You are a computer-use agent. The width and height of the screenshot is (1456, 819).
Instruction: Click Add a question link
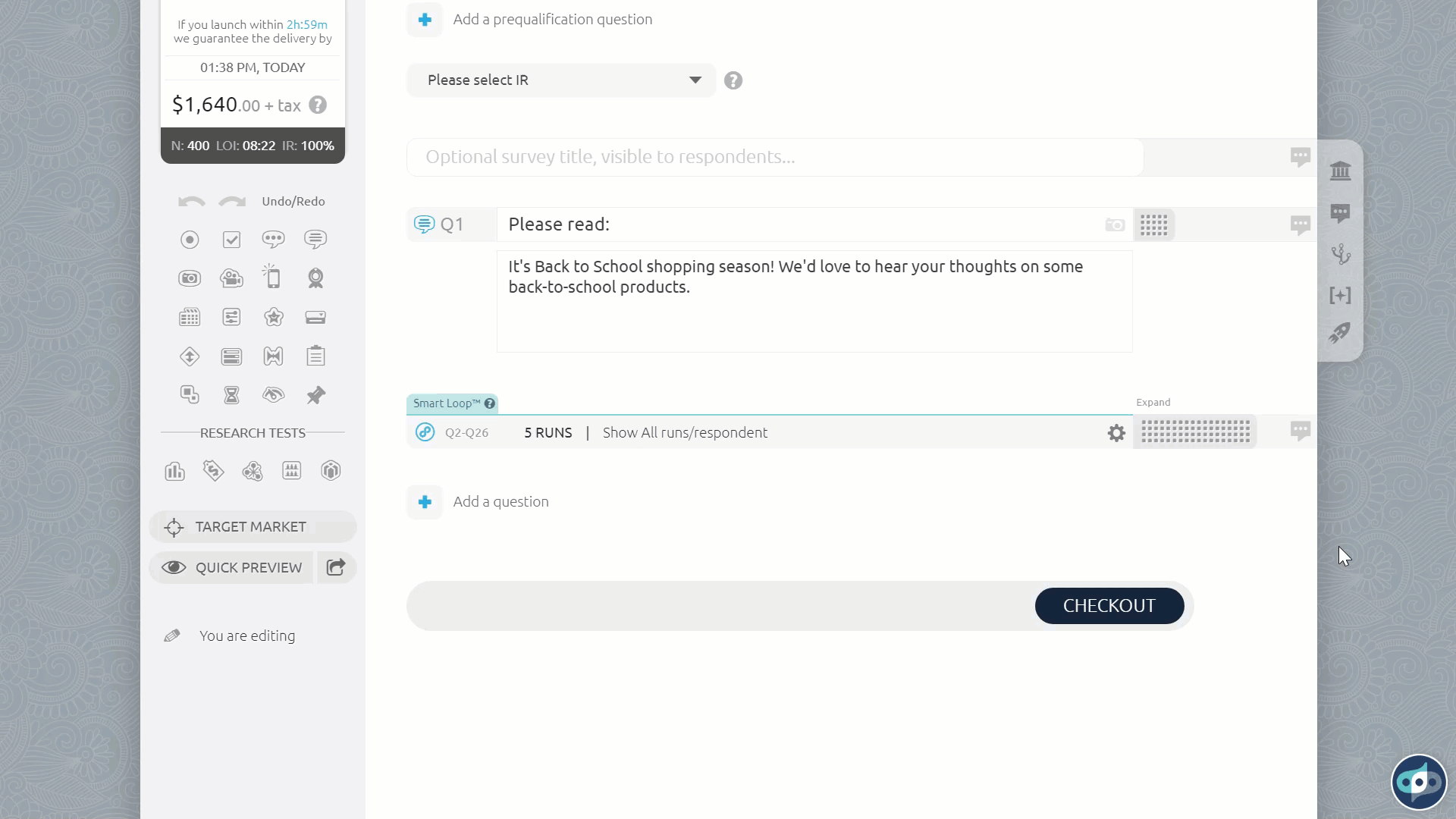tap(500, 501)
